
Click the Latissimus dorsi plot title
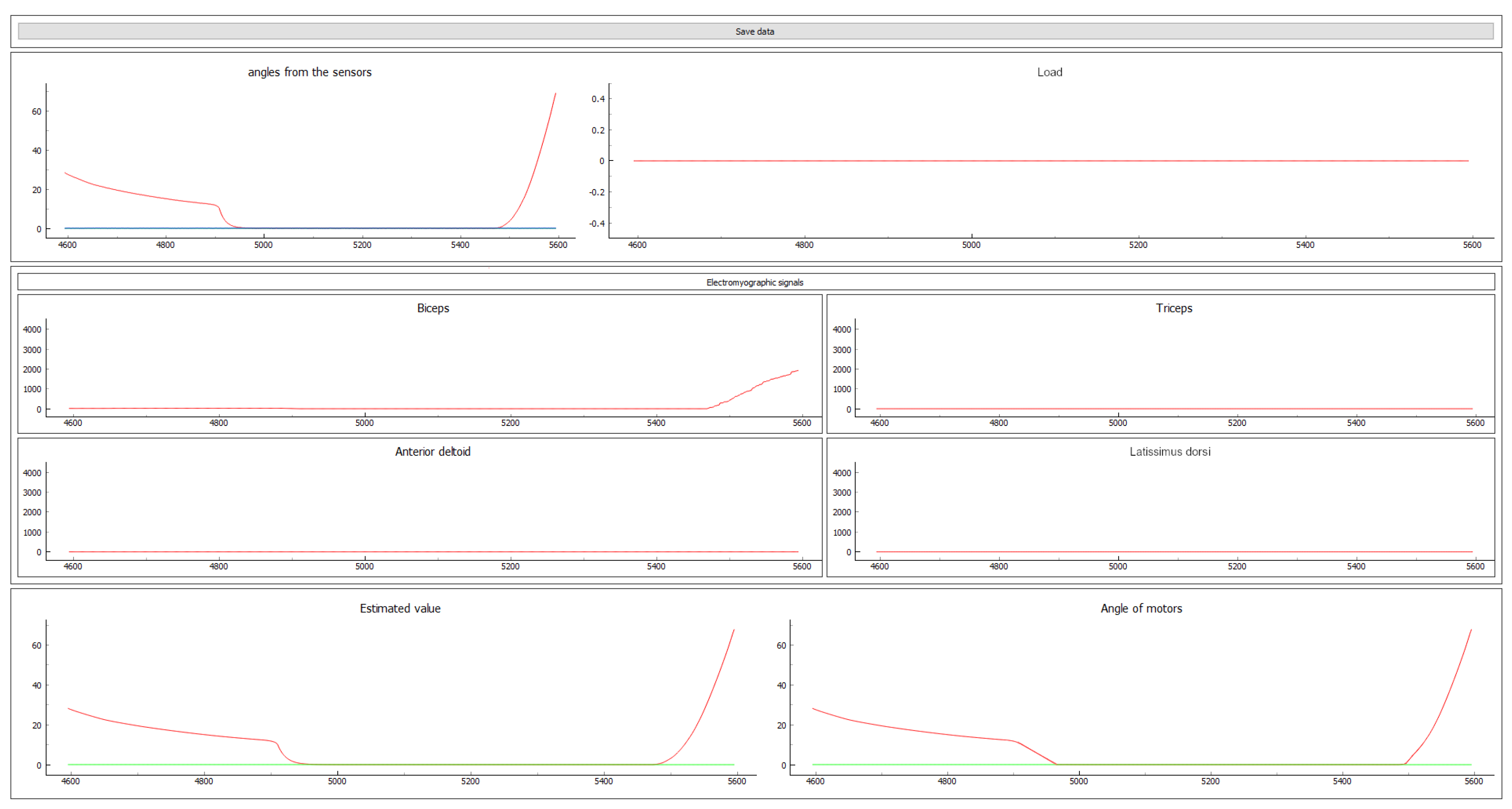click(x=1170, y=452)
